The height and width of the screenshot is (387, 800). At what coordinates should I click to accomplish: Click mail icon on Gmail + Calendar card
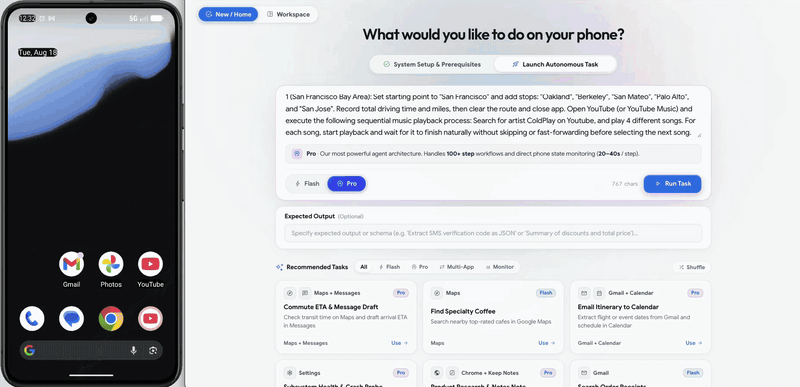pos(584,293)
